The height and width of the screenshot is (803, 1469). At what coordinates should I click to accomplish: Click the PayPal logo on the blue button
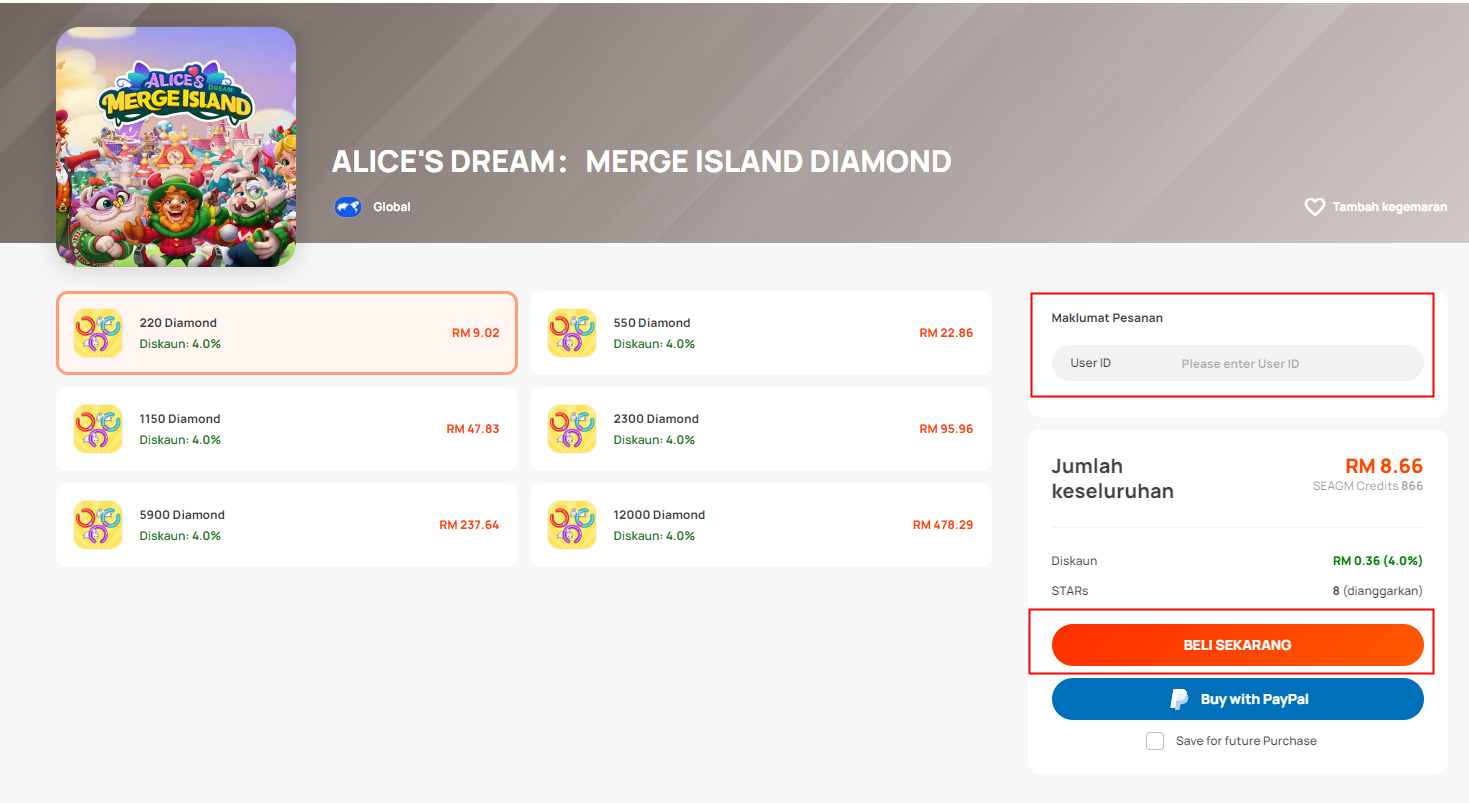pos(1180,699)
